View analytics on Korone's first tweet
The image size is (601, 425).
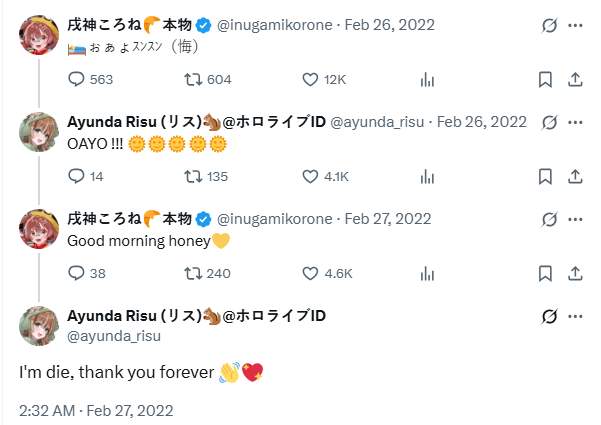[x=427, y=79]
